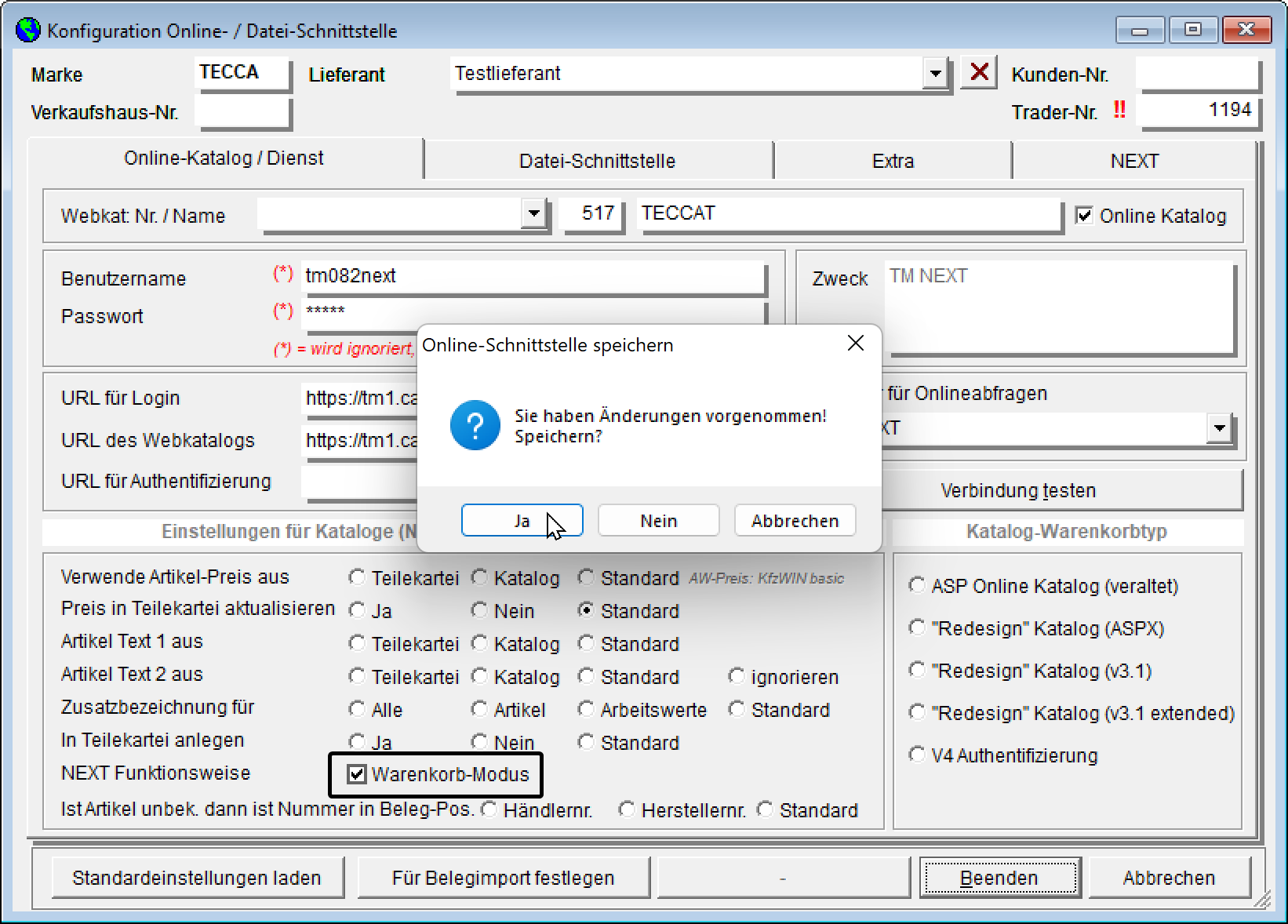Select Standard for Preis in Teilekartei aktualisieren
Image resolution: width=1288 pixels, height=924 pixels.
[x=586, y=610]
